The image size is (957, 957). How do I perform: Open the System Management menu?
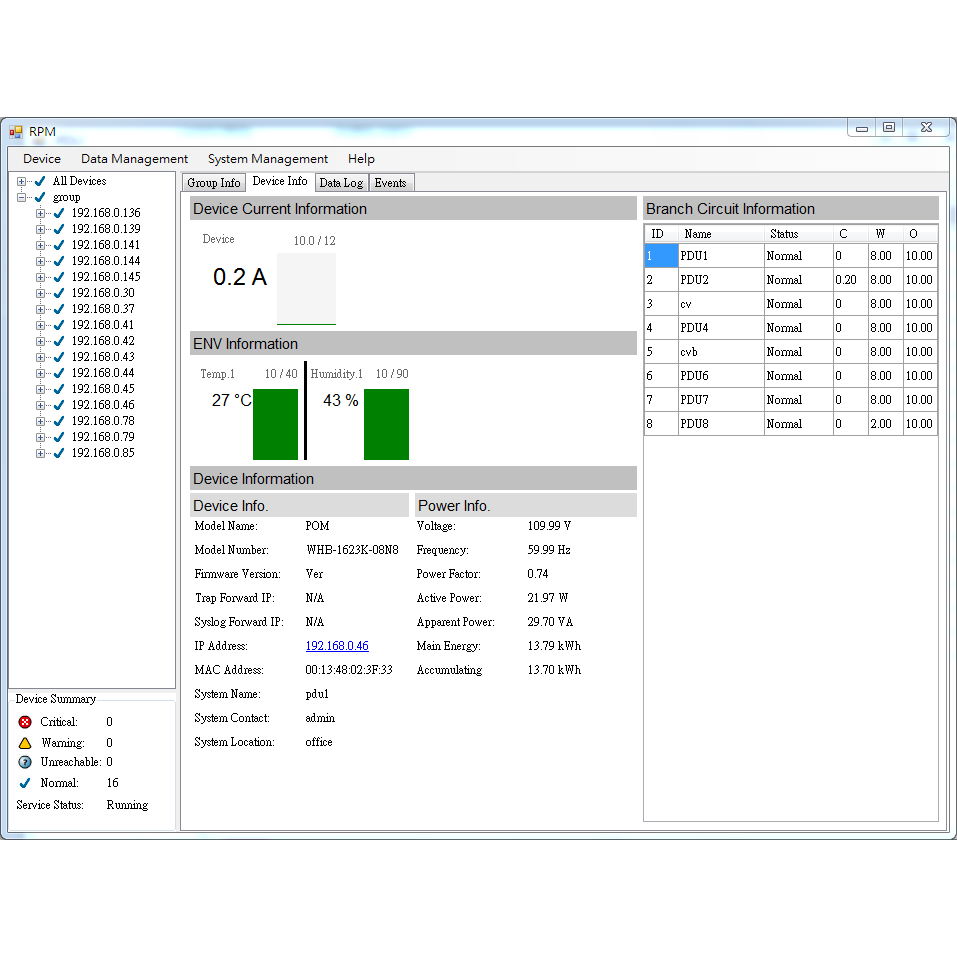268,159
